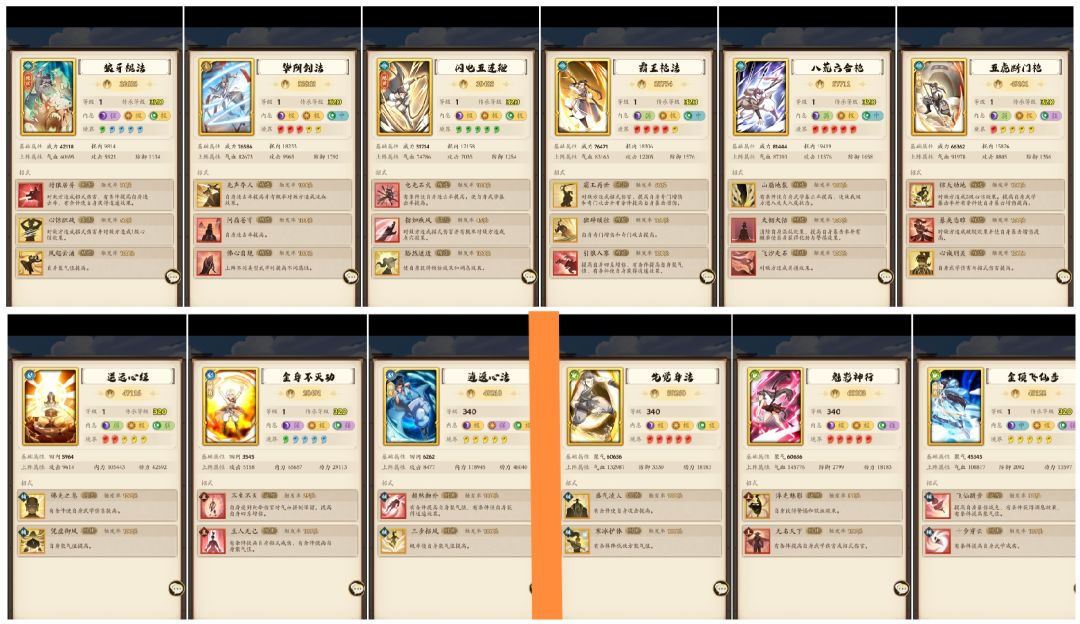This screenshot has height=624, width=1080.
Task: Select the 金身不灭功 card artwork
Action: (231, 406)
